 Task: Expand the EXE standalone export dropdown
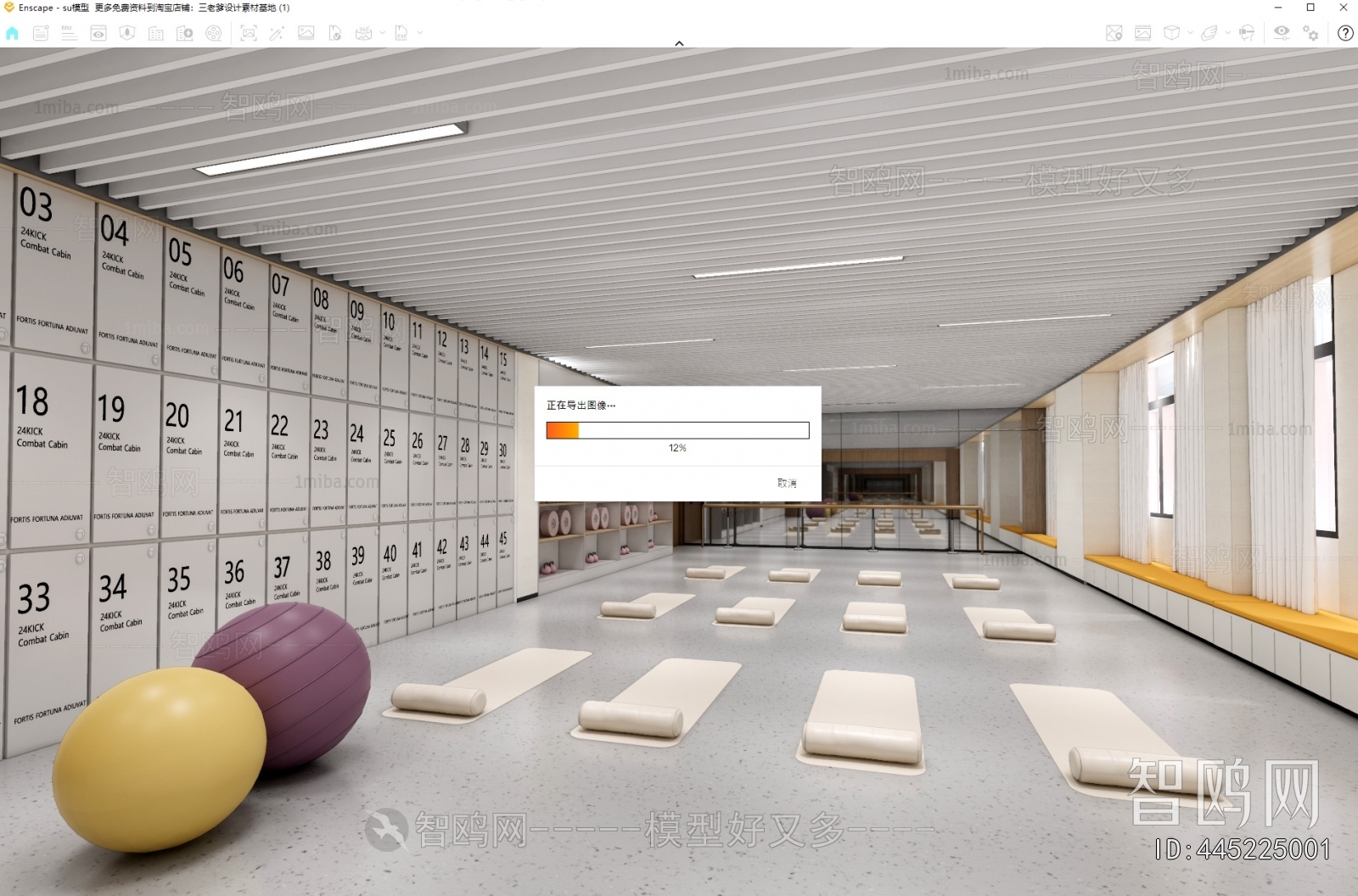[419, 35]
